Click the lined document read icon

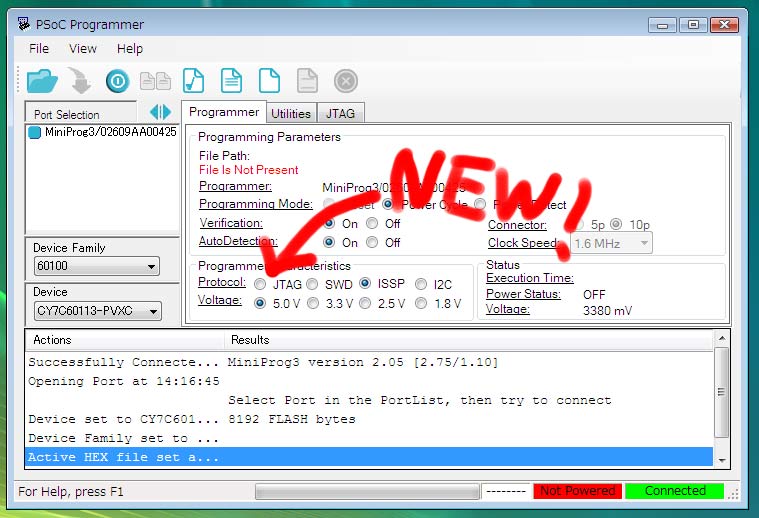[231, 80]
